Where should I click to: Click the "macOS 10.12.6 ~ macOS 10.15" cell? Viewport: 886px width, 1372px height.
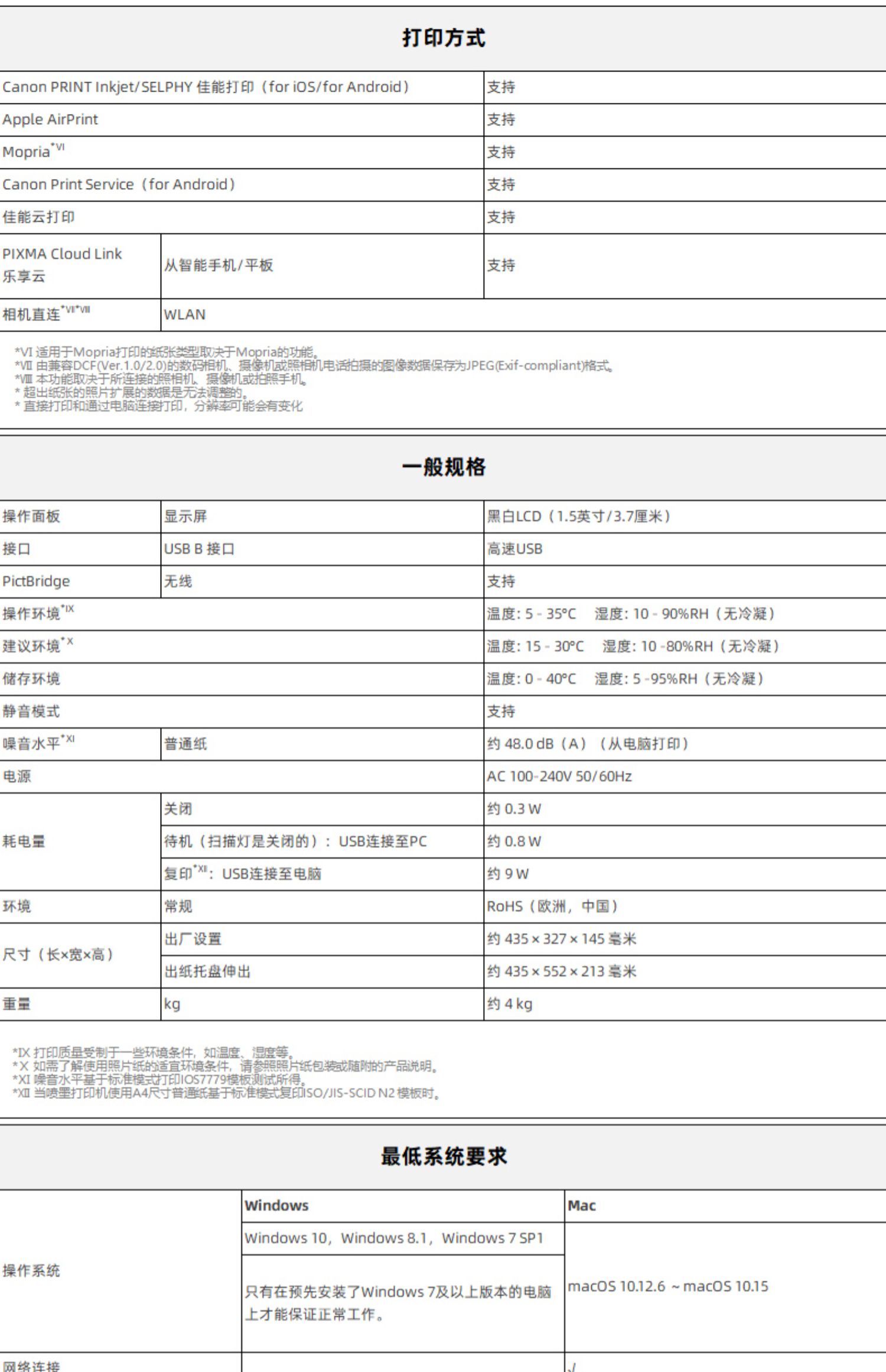coord(668,1287)
